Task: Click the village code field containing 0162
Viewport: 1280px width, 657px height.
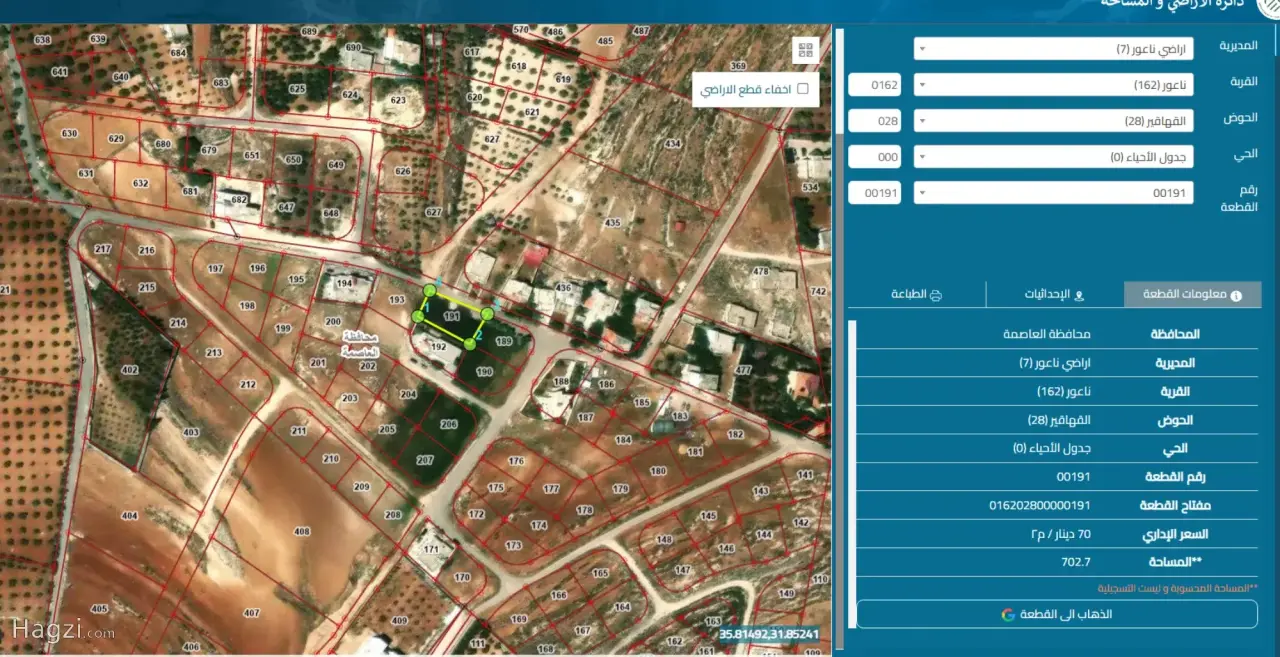Action: pos(874,85)
